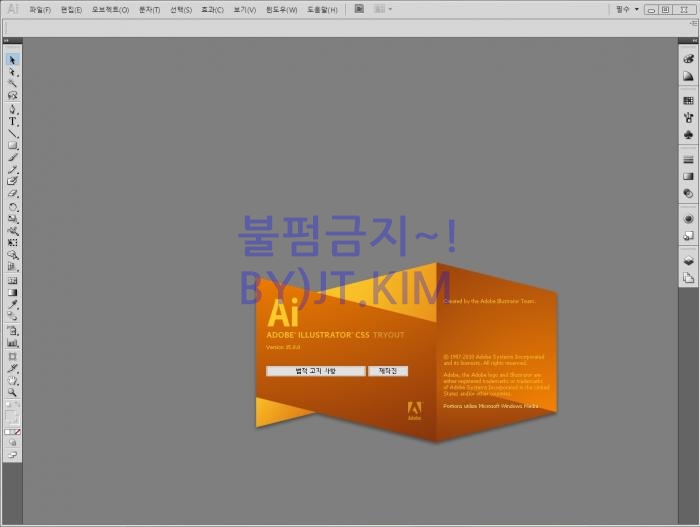The image size is (700, 527).
Task: Open the Stroke panel icon
Action: click(688, 159)
